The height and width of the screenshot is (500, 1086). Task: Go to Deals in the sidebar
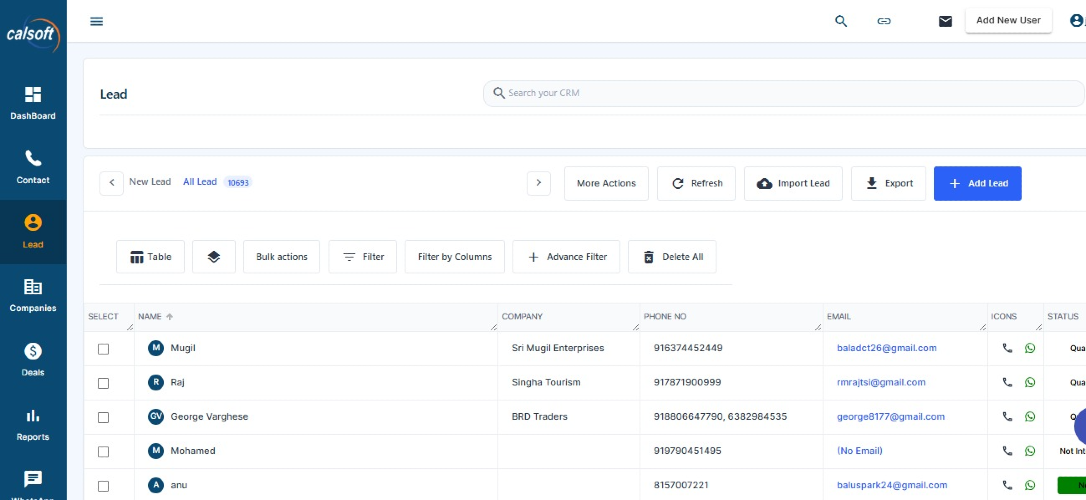pos(33,359)
